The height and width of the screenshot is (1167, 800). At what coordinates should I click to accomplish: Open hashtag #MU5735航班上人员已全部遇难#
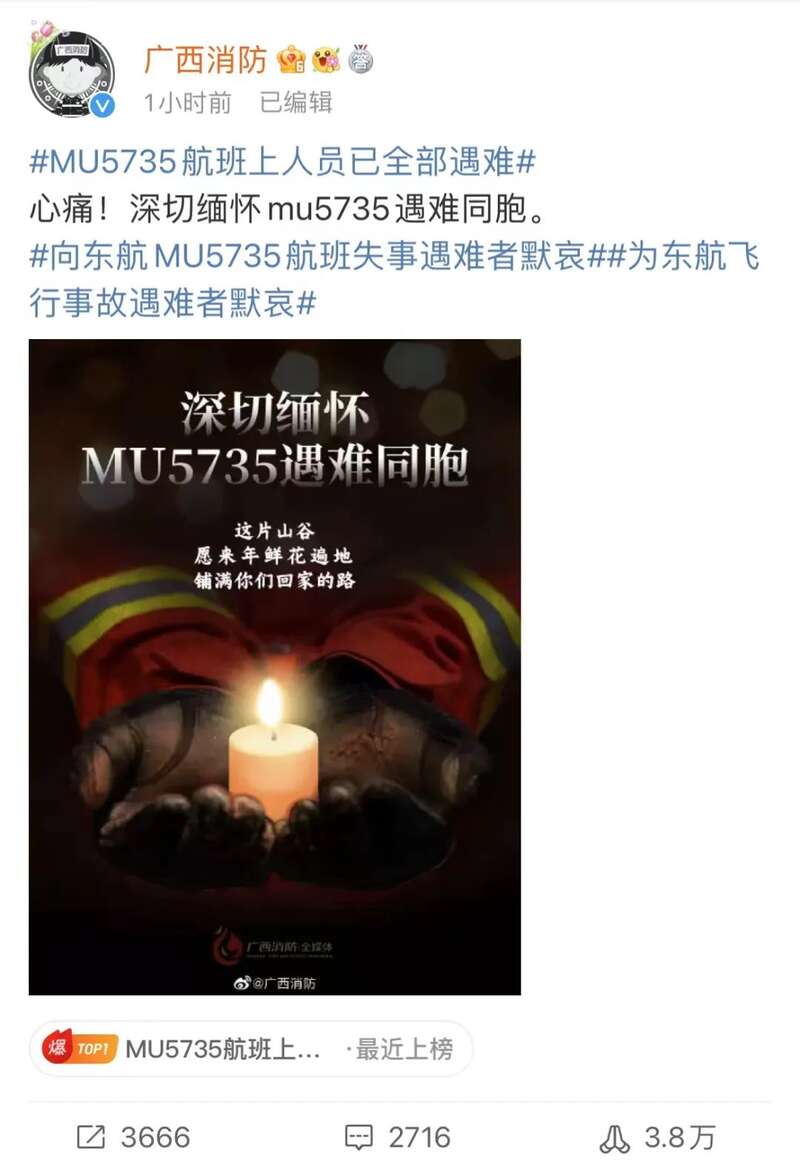283,162
